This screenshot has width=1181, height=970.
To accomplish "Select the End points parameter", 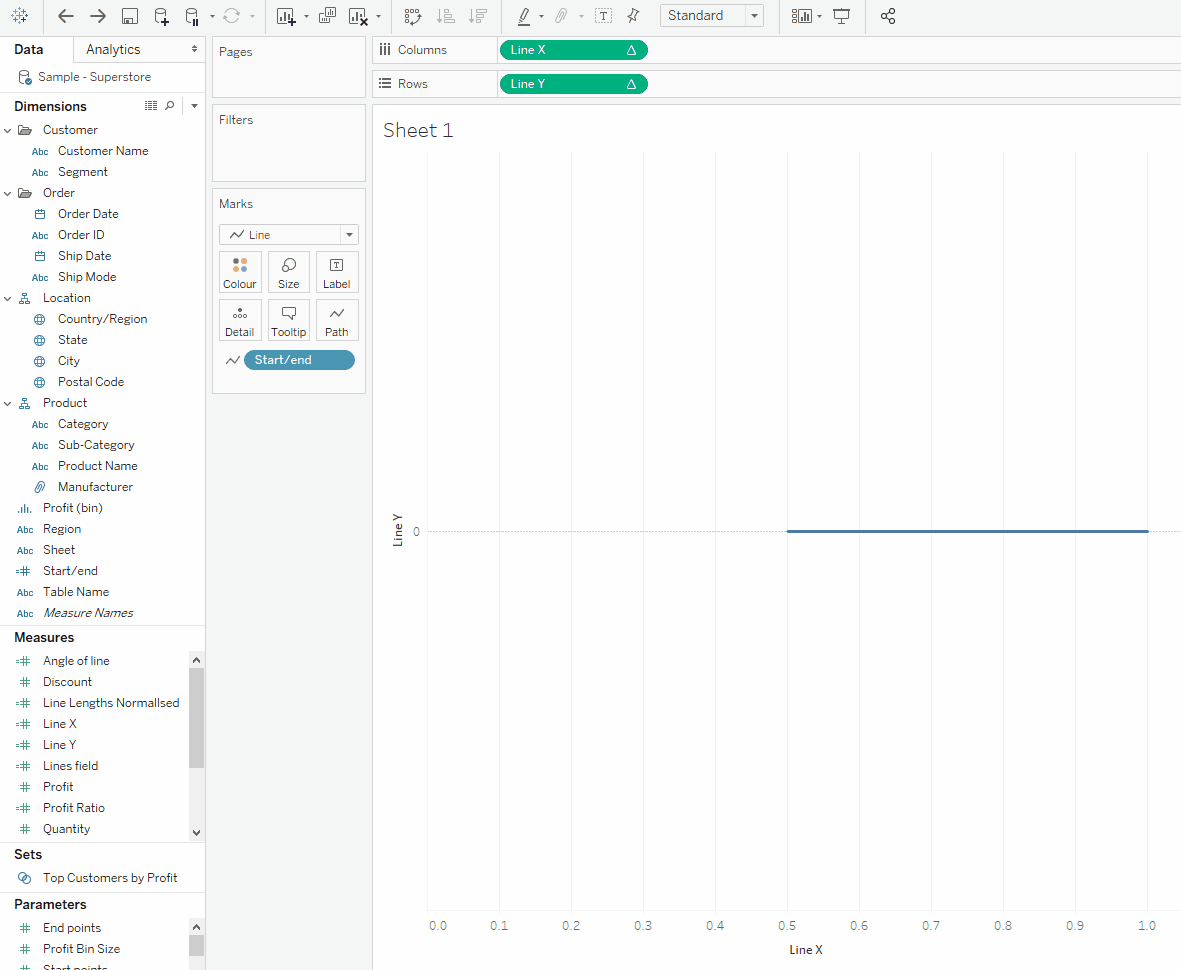I will pyautogui.click(x=72, y=928).
